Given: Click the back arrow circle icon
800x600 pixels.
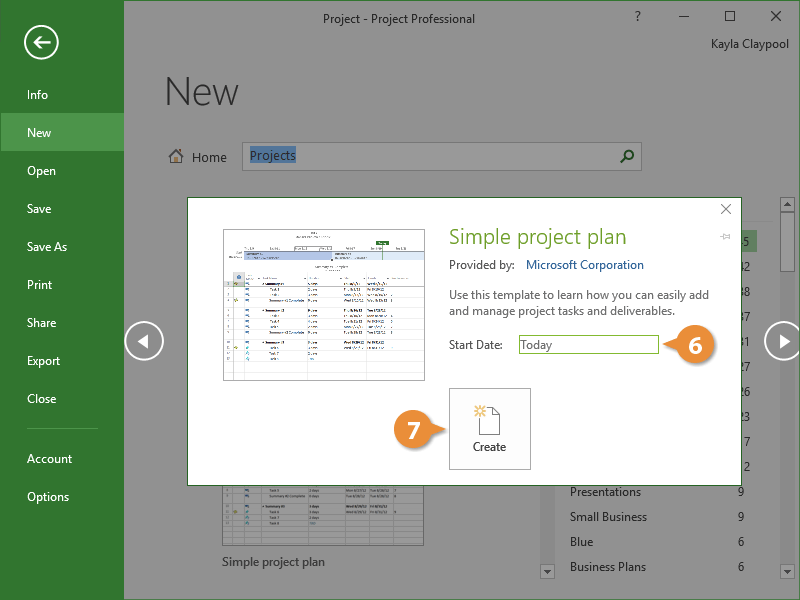Looking at the screenshot, I should (x=42, y=42).
